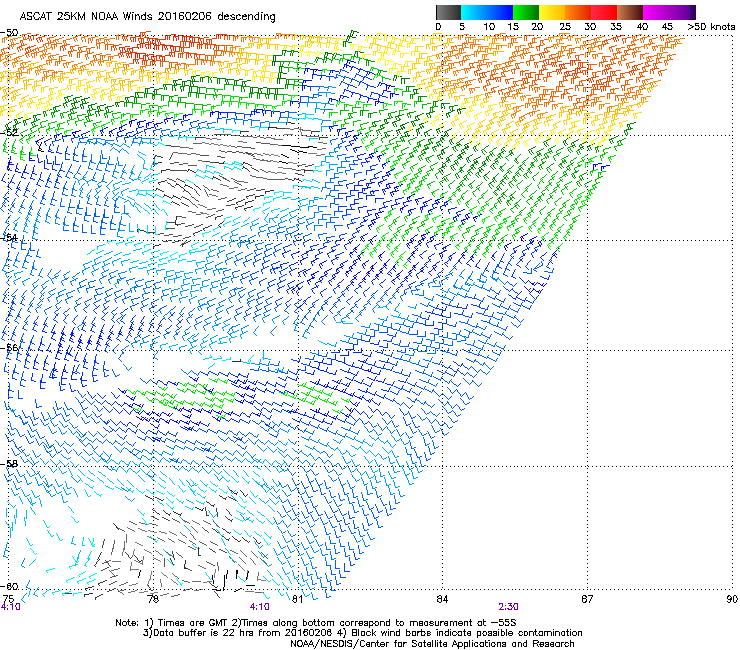Click the '75' longitude label
The width and height of the screenshot is (740, 650).
[8, 599]
